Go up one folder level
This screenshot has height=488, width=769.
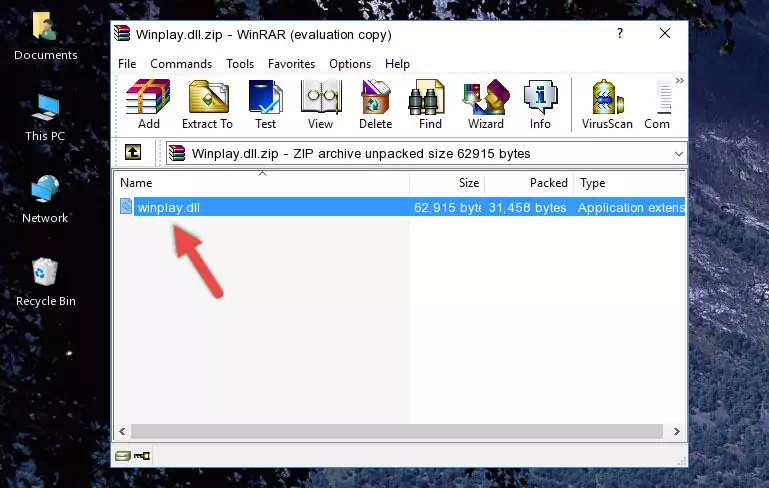click(x=133, y=153)
